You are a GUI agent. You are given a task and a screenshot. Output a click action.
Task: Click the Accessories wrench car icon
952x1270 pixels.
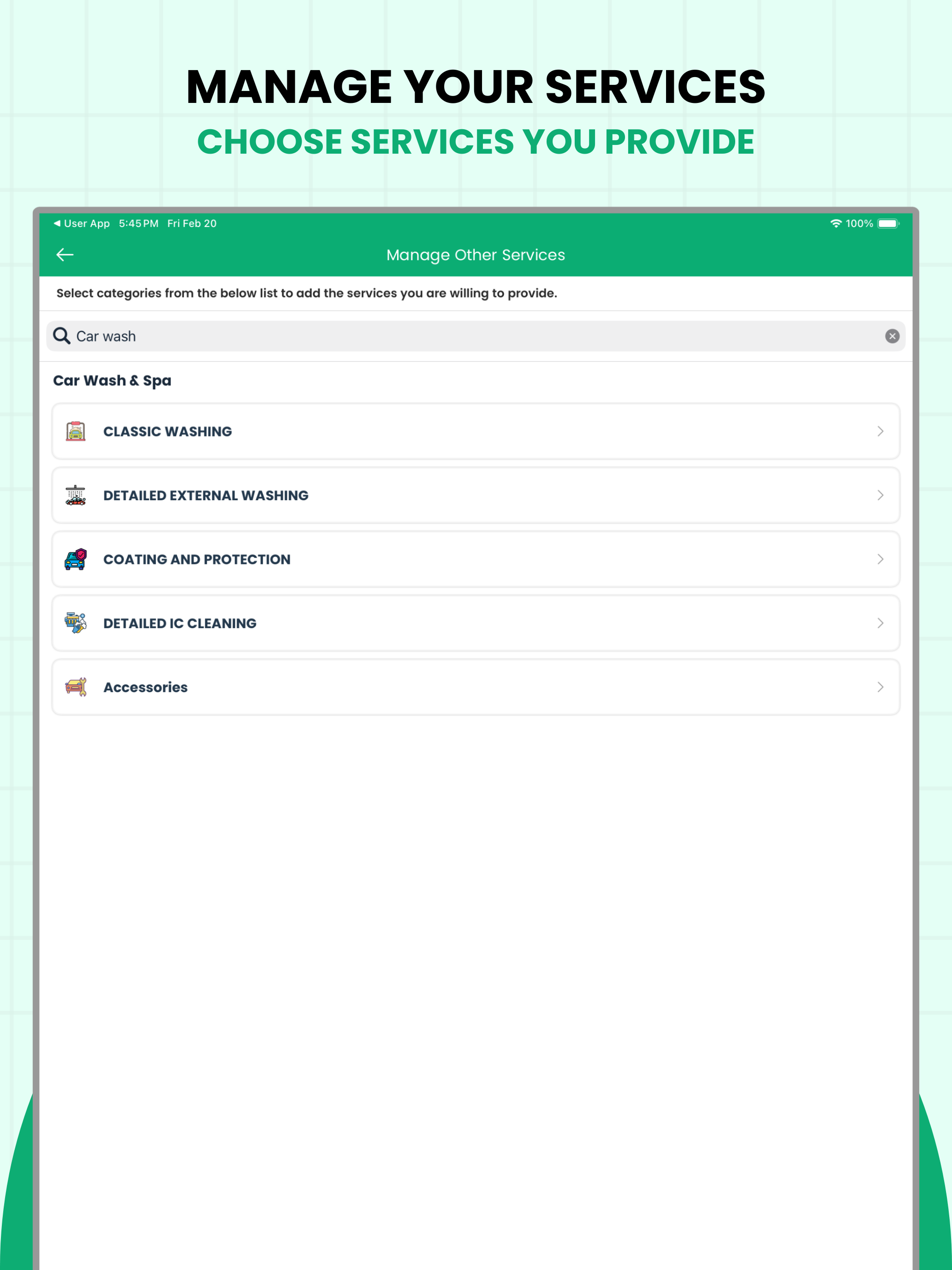[x=76, y=687]
